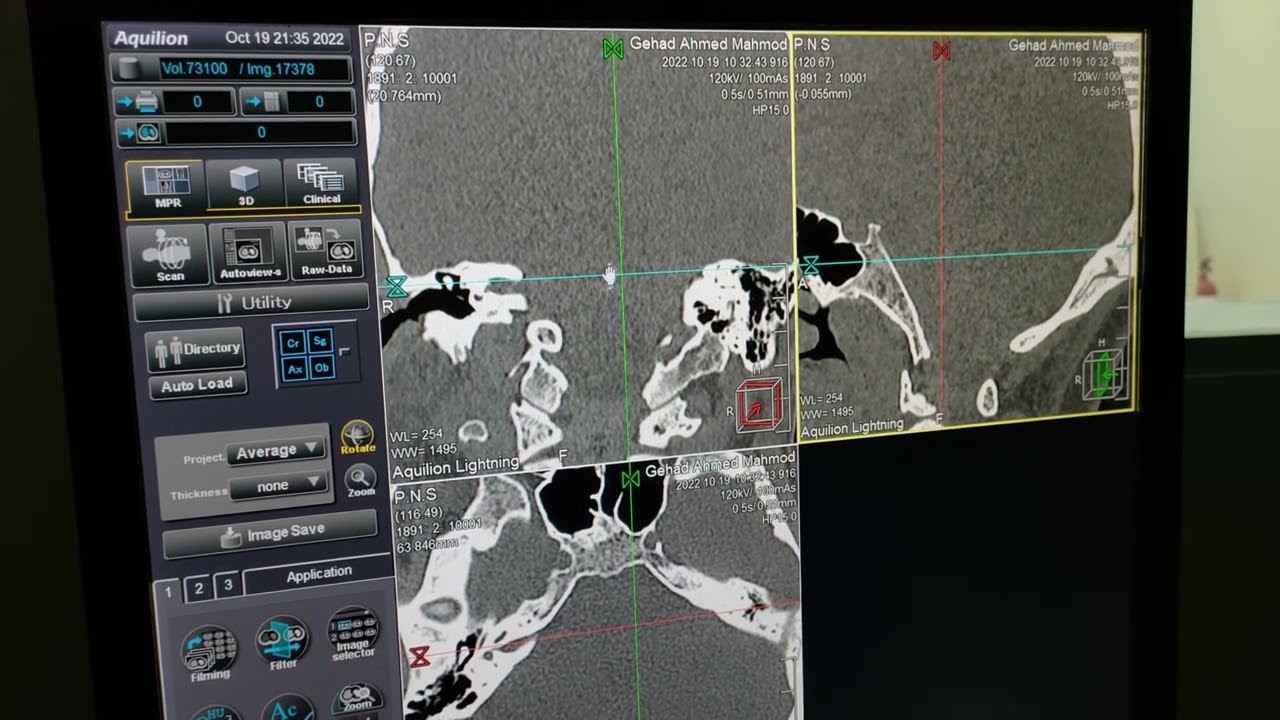Click the storage transfer count field
1280x720 pixels.
click(320, 101)
